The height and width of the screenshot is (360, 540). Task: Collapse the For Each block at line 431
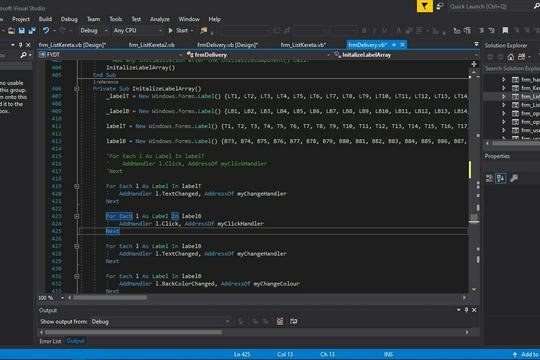pyautogui.click(x=77, y=276)
